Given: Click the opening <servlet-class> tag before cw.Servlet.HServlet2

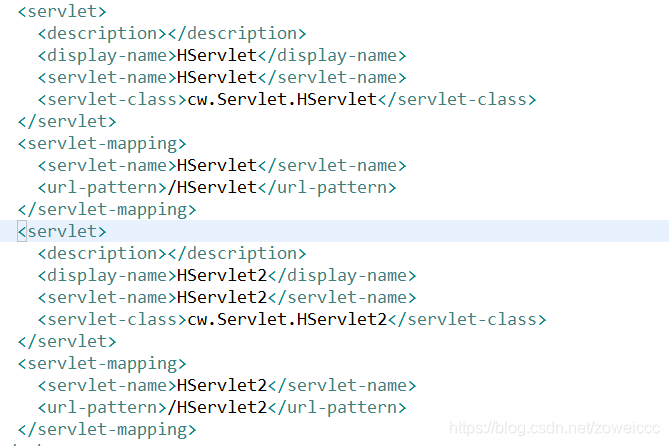Looking at the screenshot, I should (x=113, y=319).
